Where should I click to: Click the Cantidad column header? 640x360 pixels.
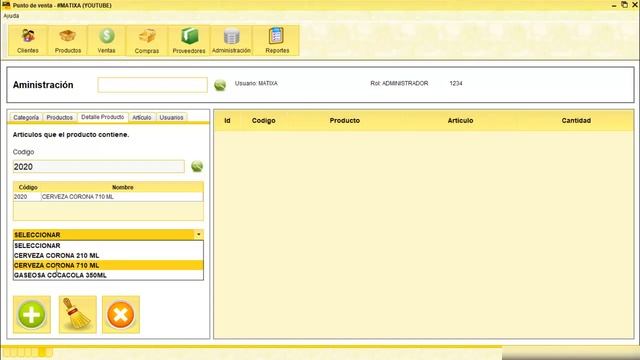(x=576, y=120)
